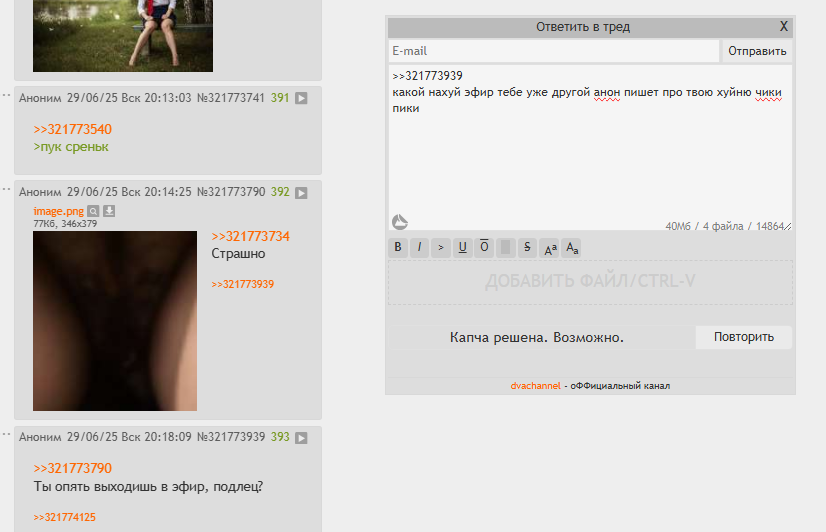
Task: Click text Ты опять выходишь в эфир, подлец?
Action: (x=148, y=486)
